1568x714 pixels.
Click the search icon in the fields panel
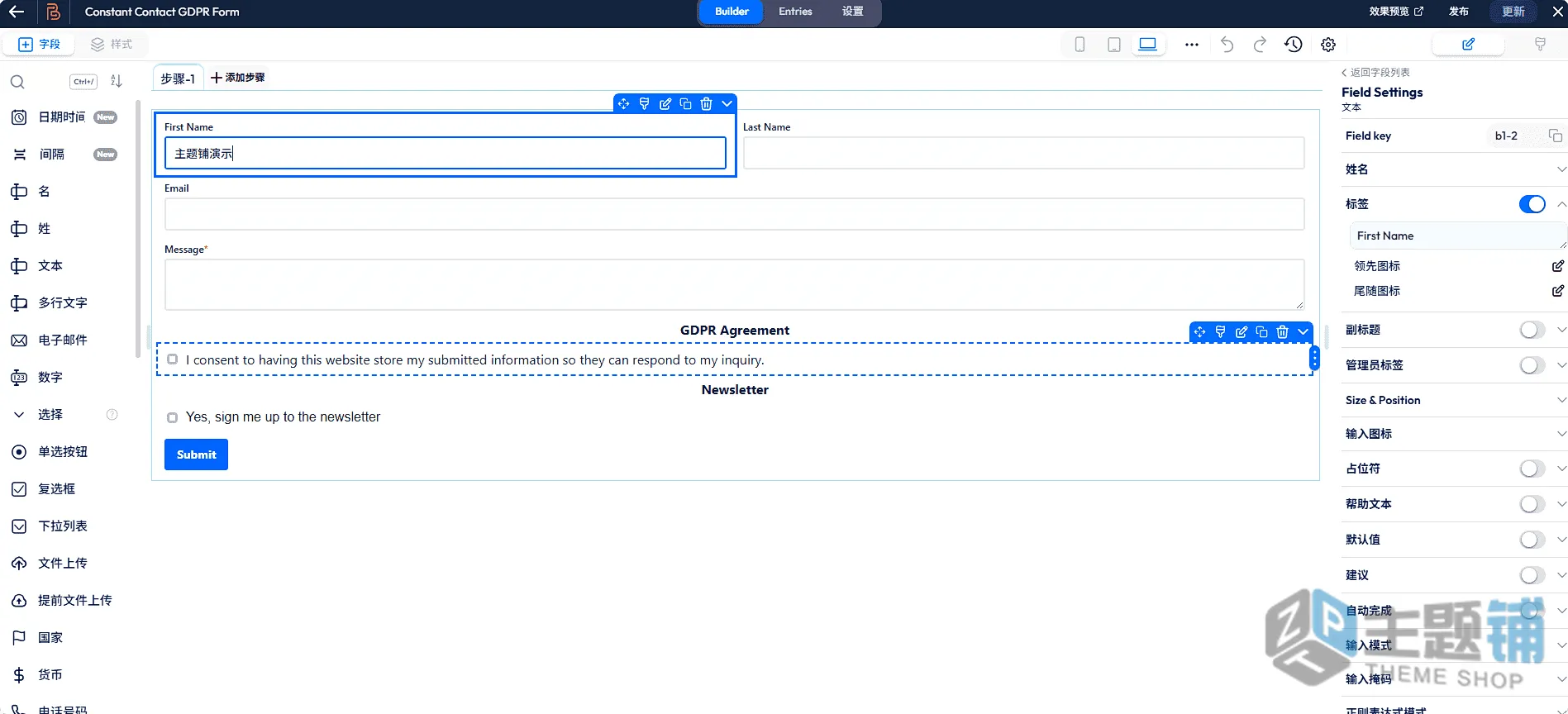(17, 82)
